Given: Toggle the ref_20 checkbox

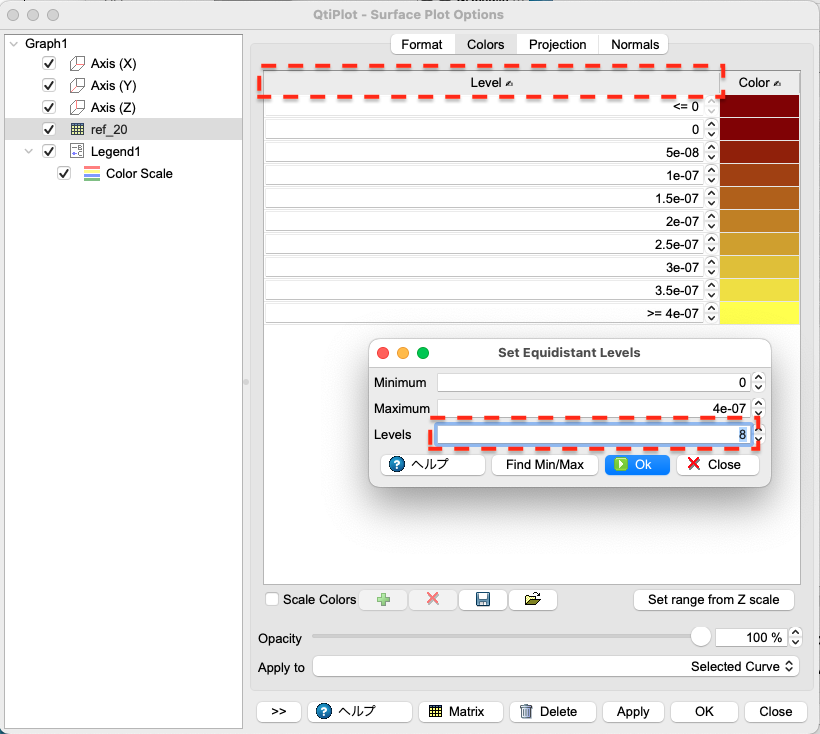Looking at the screenshot, I should pos(49,129).
